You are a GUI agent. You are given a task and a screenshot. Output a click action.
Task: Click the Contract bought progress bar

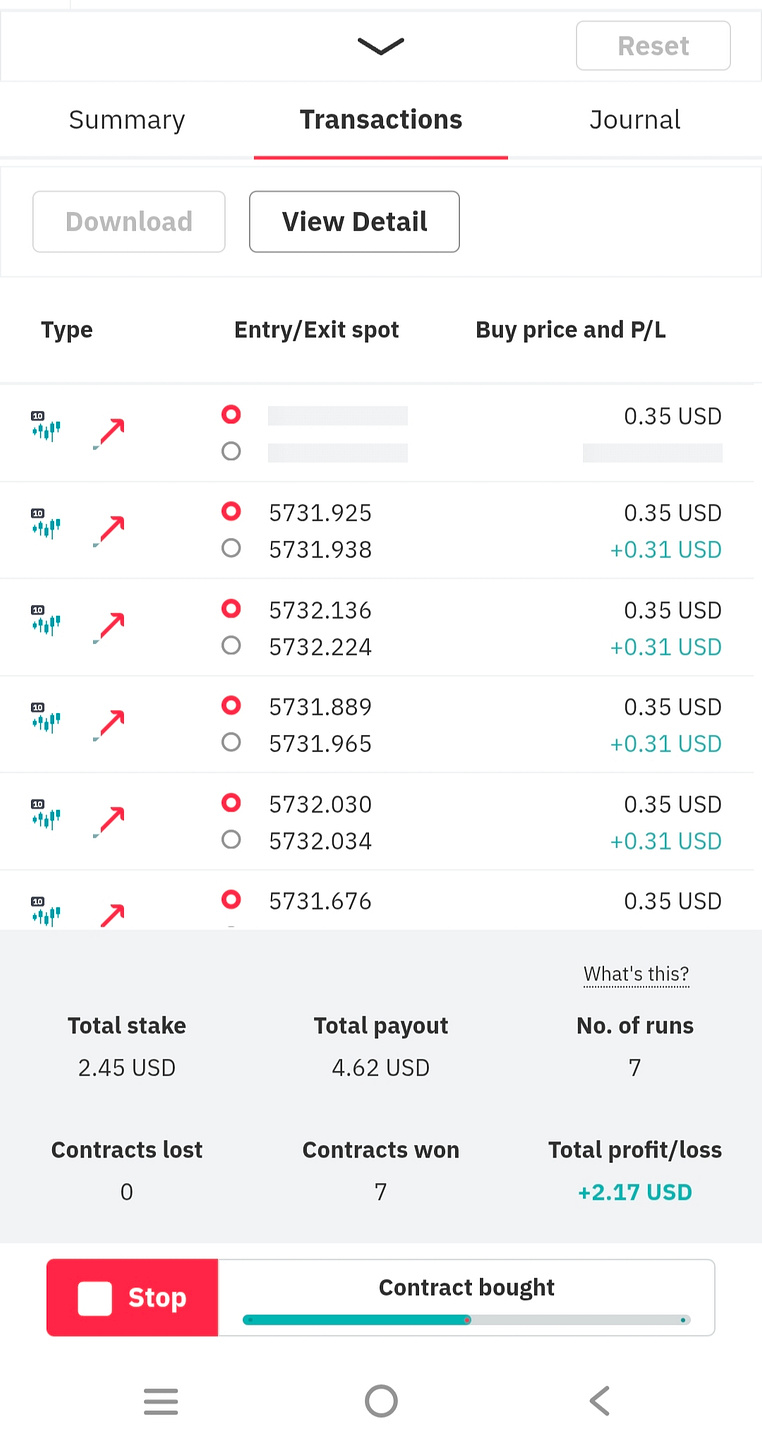466,1320
